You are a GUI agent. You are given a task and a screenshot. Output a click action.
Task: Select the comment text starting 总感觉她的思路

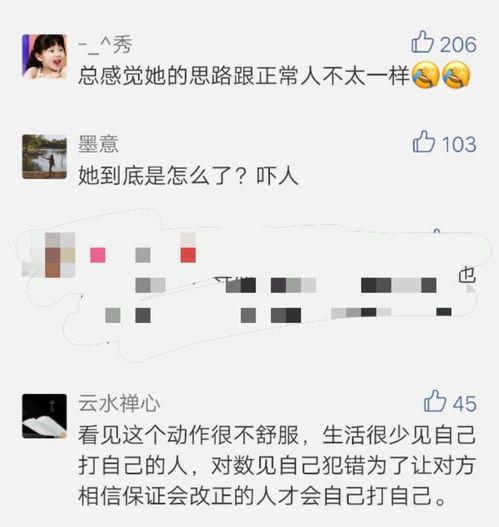[274, 75]
